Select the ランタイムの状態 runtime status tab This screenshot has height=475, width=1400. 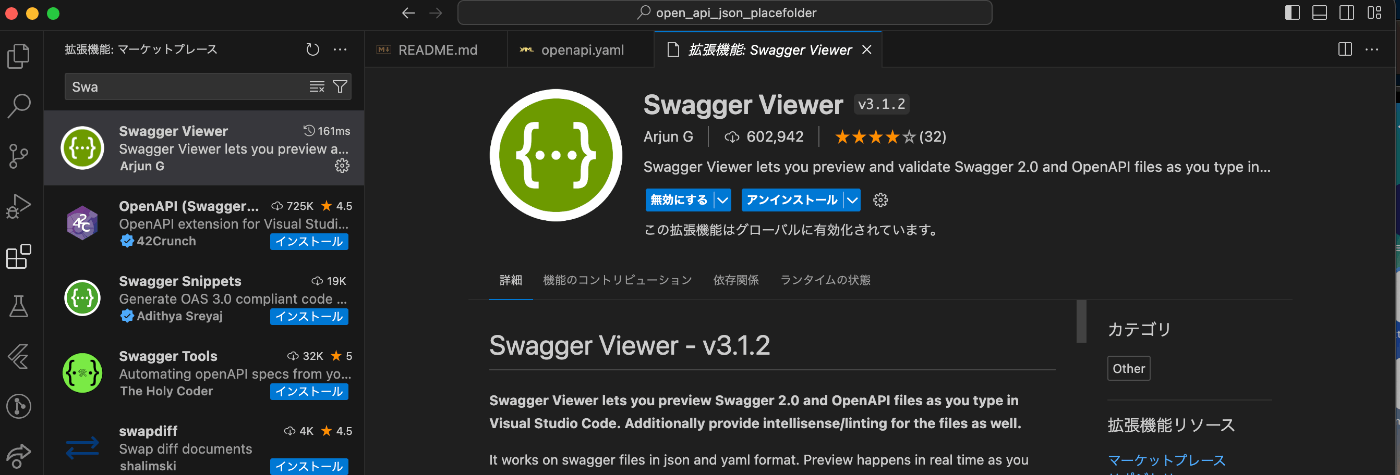[825, 280]
